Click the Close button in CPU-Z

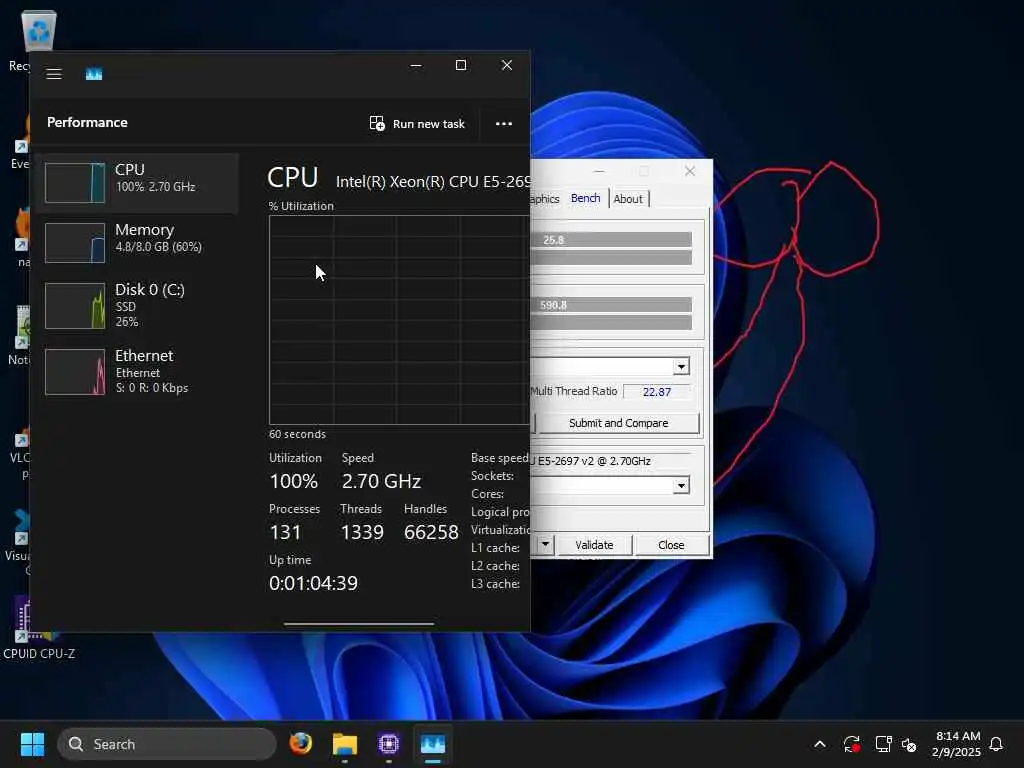(x=671, y=545)
